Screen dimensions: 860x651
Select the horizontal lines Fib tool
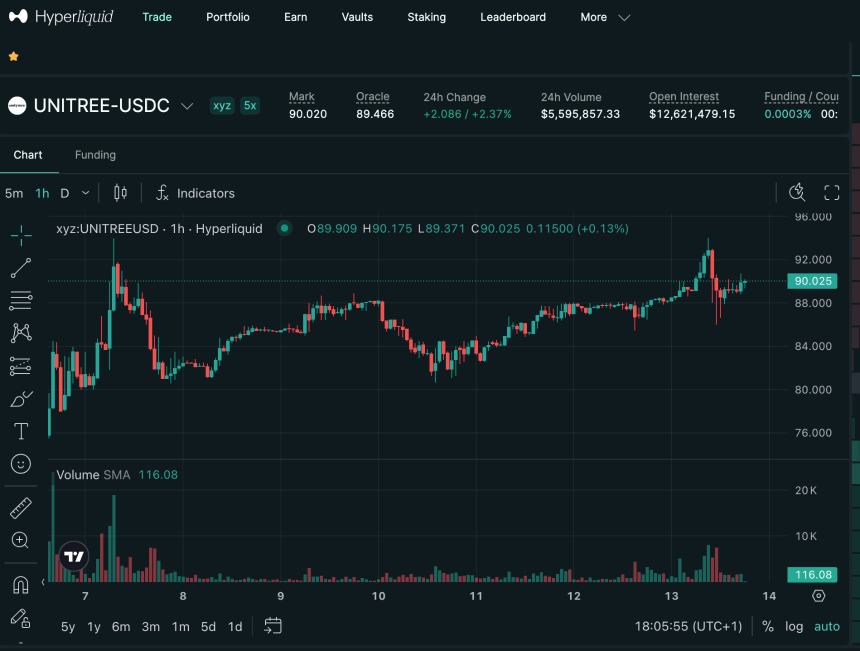pos(21,301)
